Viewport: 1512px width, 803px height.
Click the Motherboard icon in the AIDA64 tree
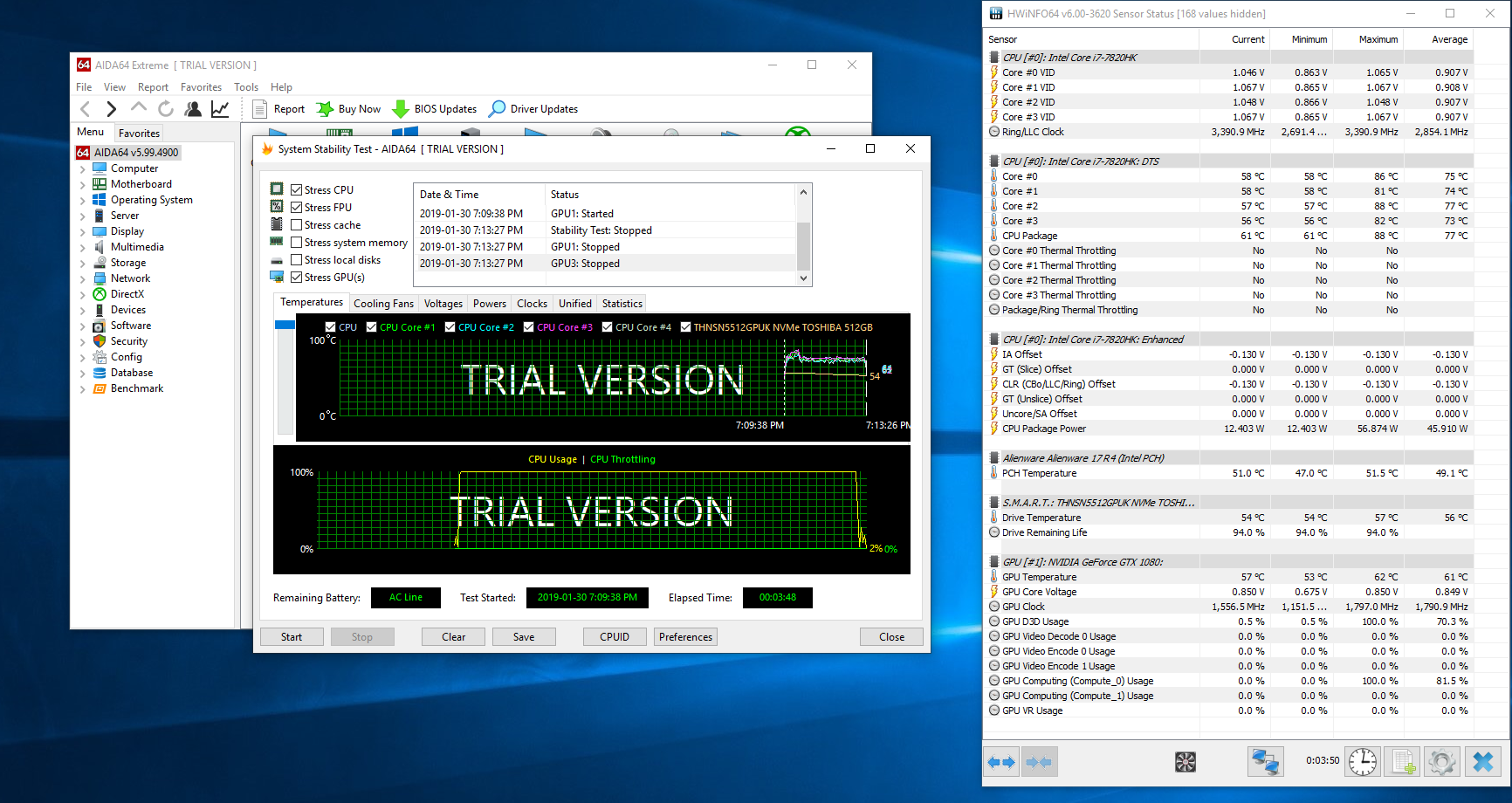pos(100,184)
